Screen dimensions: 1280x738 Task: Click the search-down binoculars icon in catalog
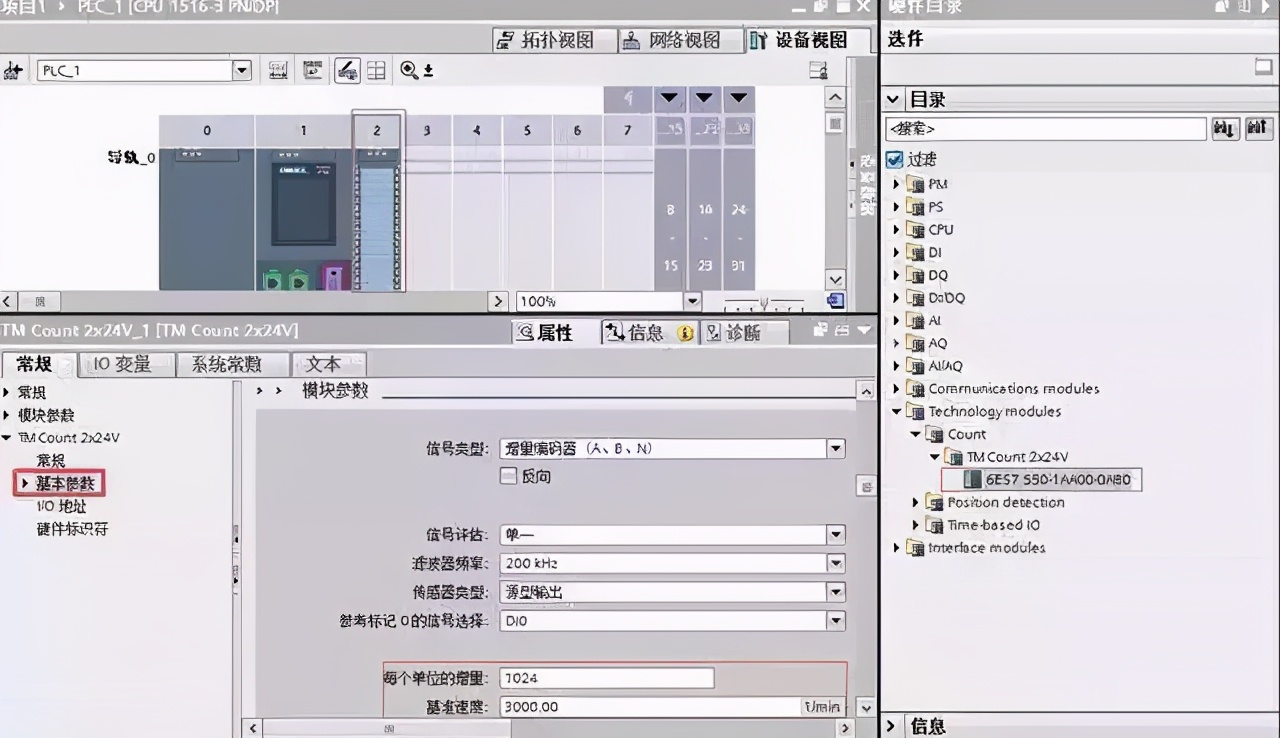(x=1224, y=127)
